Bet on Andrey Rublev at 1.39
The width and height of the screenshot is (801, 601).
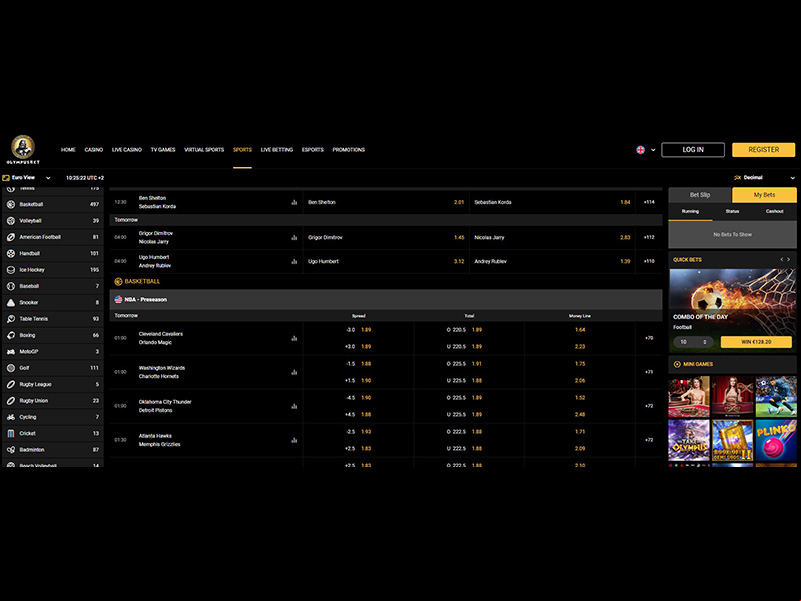[x=552, y=262]
